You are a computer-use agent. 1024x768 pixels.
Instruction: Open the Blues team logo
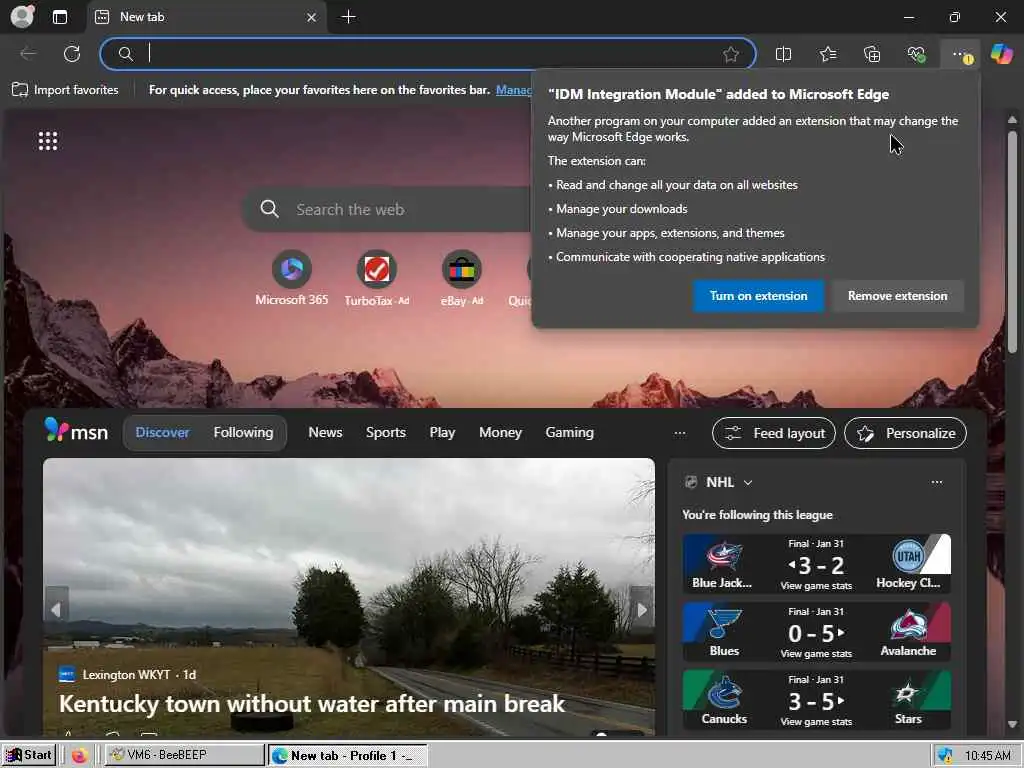pos(724,624)
